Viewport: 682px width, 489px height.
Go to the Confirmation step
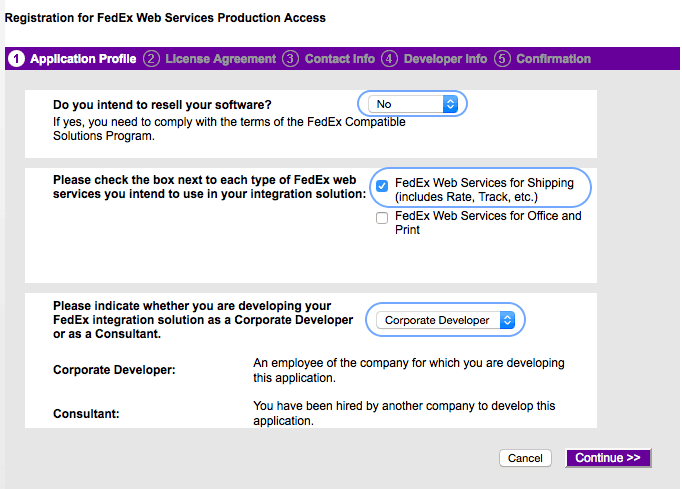pos(553,59)
